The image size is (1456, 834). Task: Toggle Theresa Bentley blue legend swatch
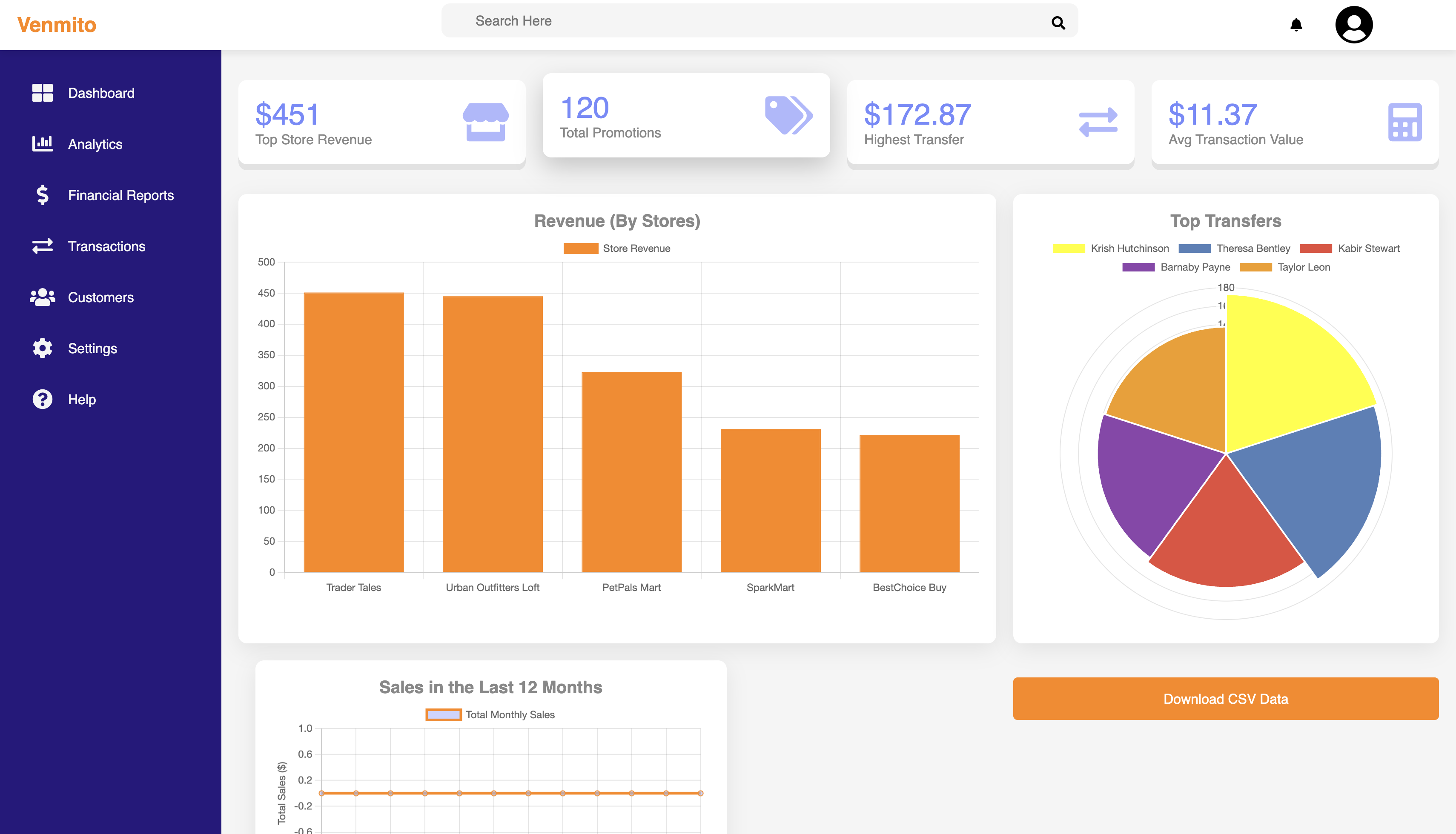click(x=1194, y=248)
